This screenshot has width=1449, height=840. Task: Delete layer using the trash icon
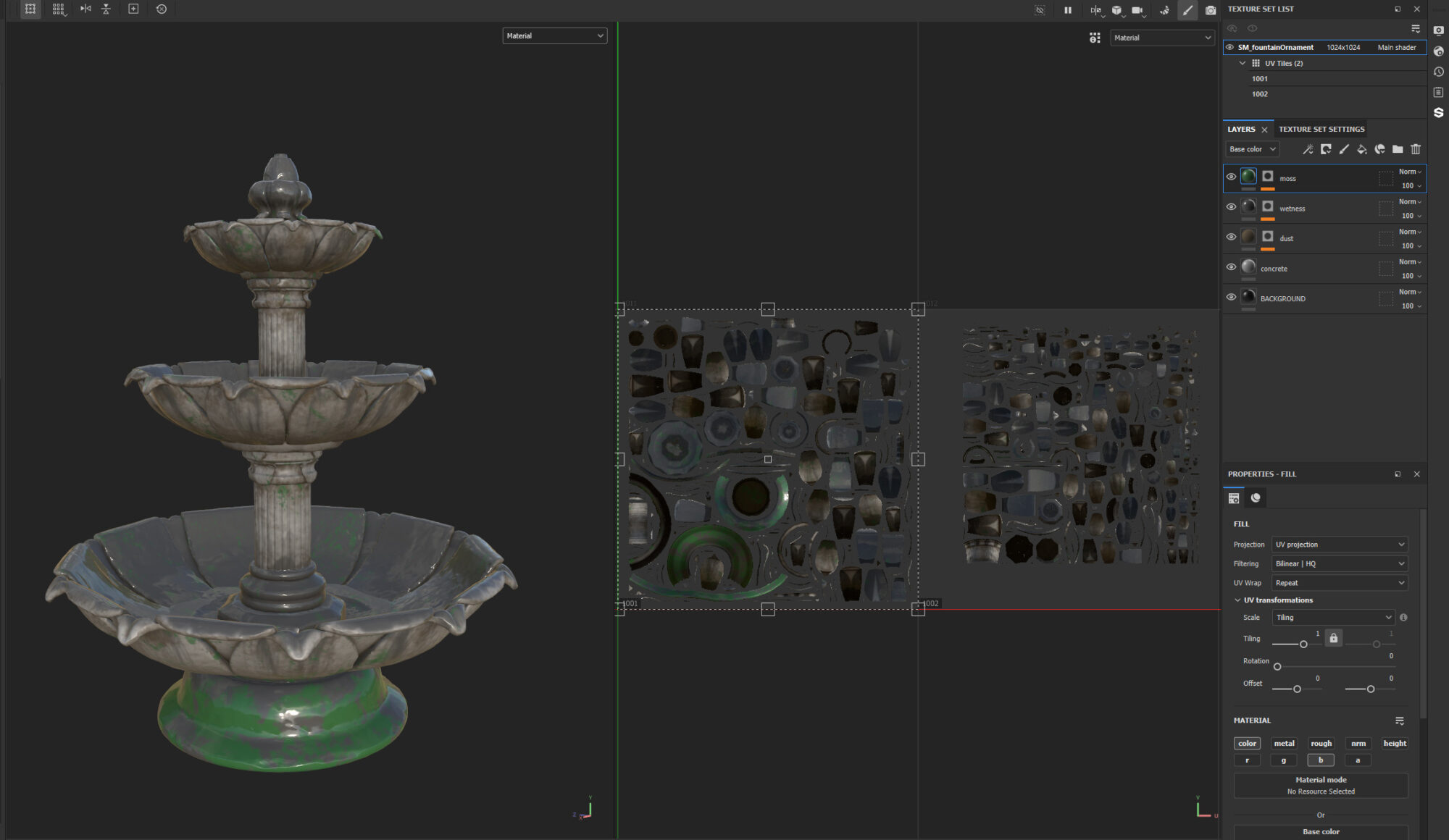(x=1416, y=149)
